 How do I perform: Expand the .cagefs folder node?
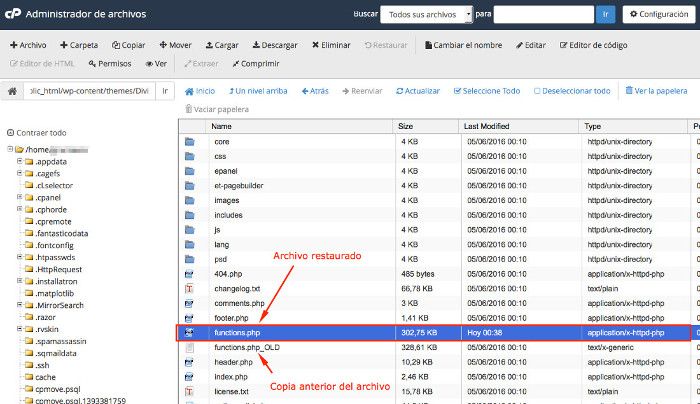(x=20, y=173)
